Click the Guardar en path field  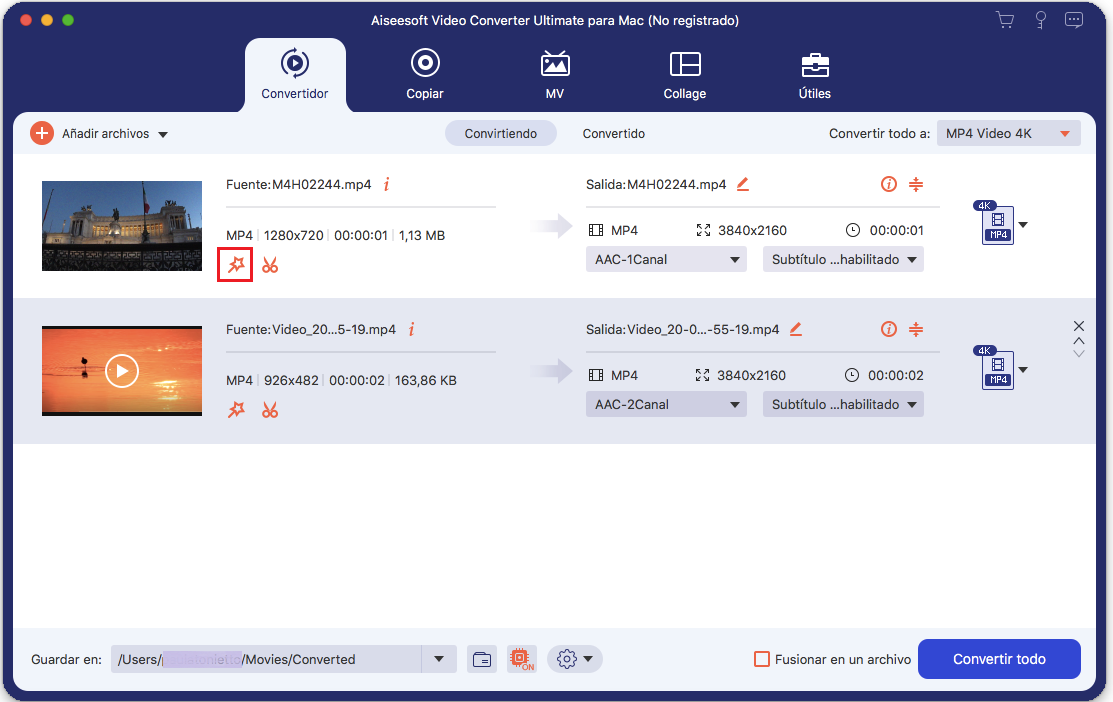(x=266, y=659)
